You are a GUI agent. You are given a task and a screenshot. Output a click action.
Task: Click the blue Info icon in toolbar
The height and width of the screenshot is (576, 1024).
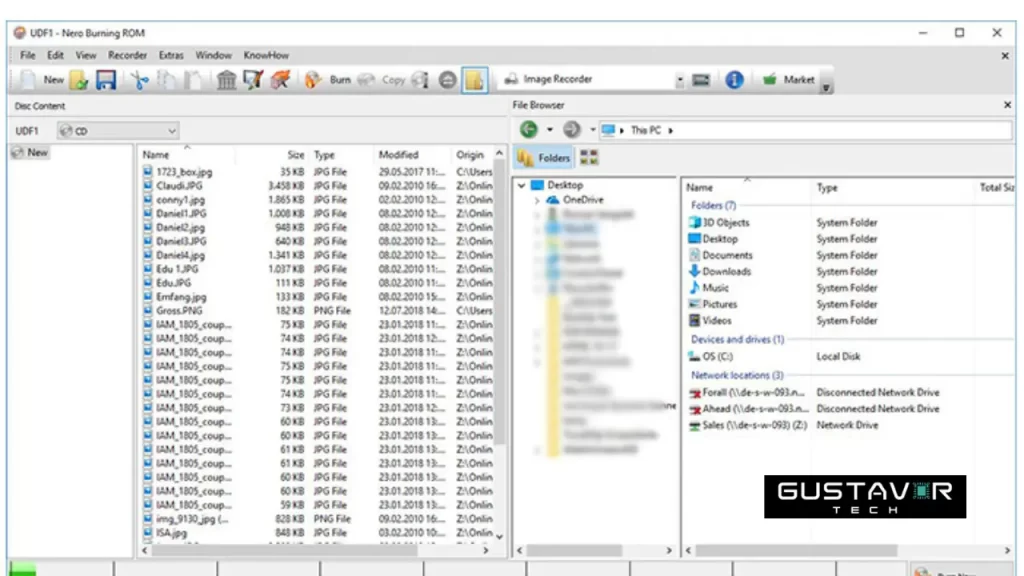734,80
